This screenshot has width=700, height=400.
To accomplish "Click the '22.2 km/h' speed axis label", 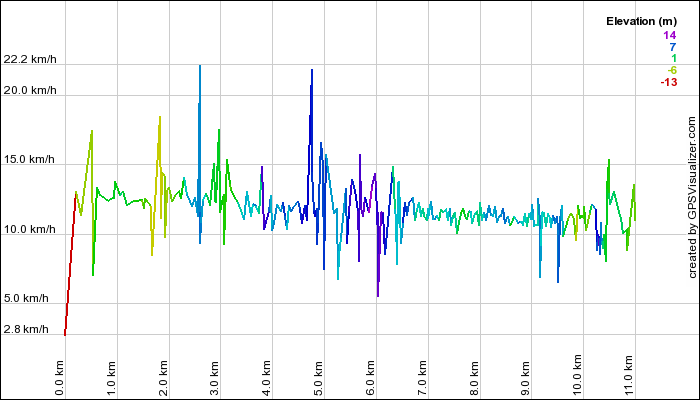I will [30, 59].
